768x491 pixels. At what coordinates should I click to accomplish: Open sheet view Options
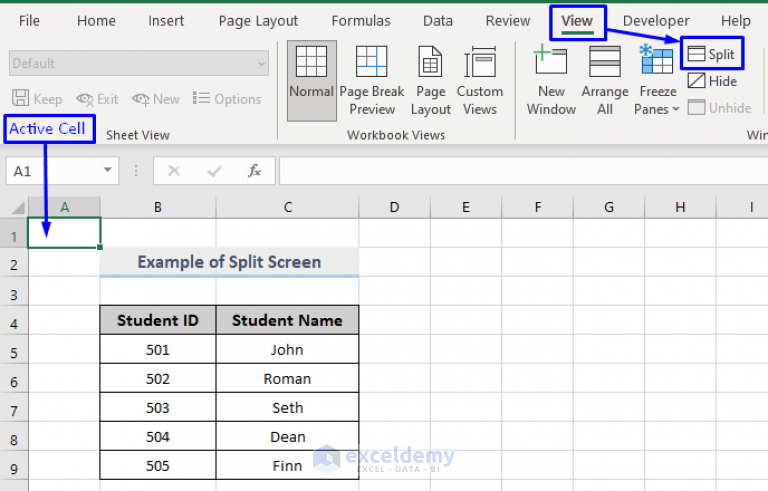coord(227,99)
